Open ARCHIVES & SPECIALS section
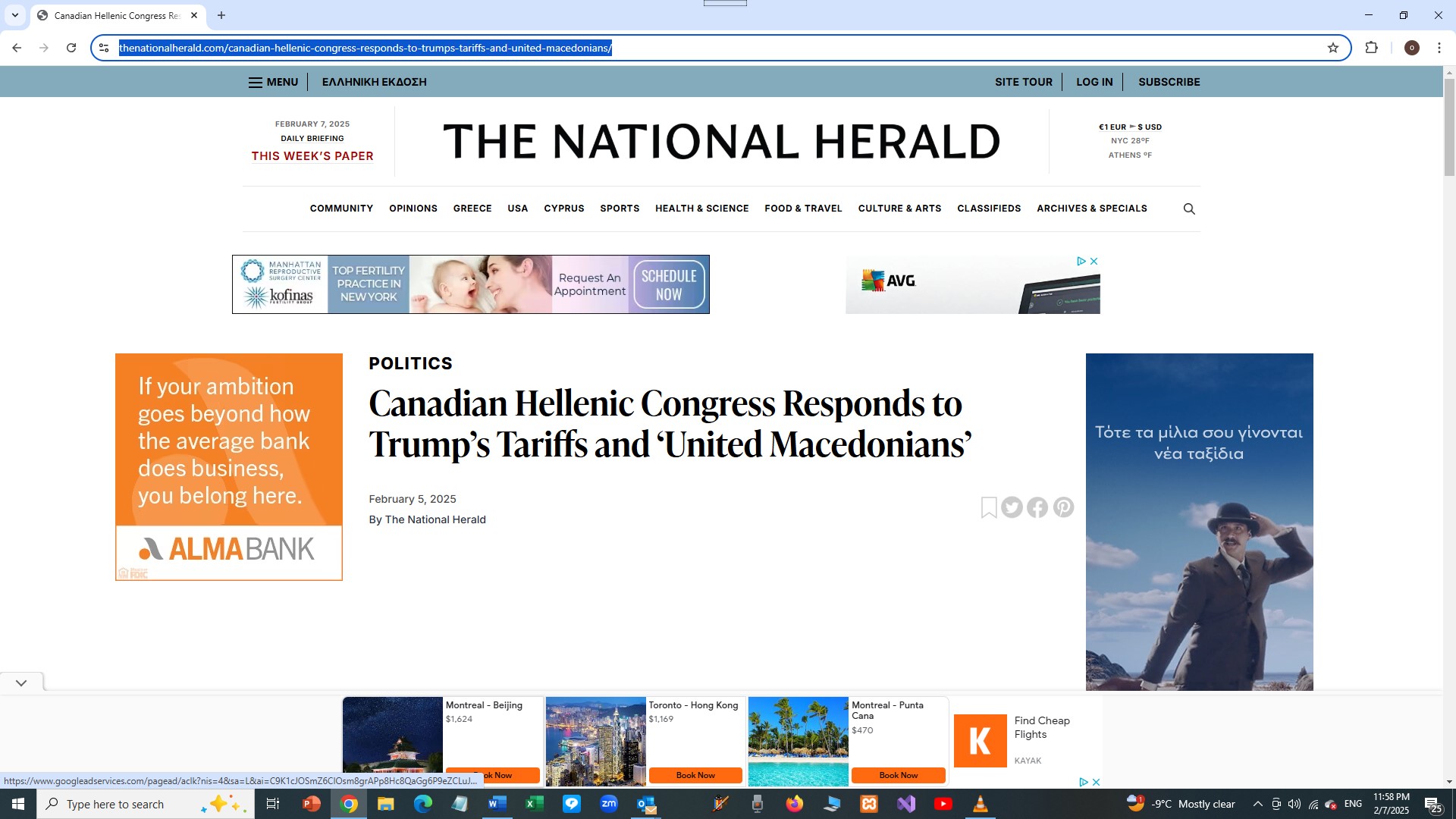Viewport: 1456px width, 819px height. pyautogui.click(x=1092, y=209)
